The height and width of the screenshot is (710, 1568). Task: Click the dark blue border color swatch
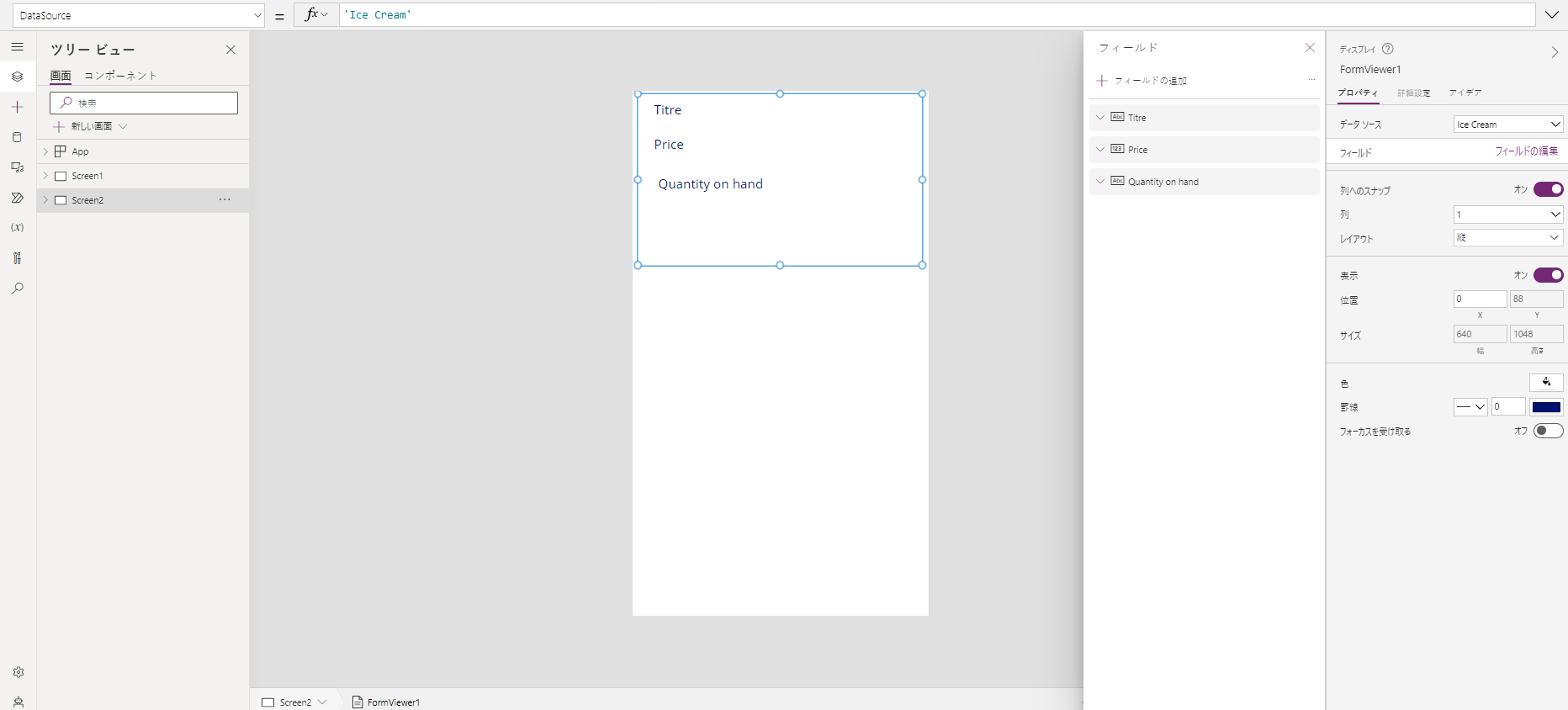pyautogui.click(x=1546, y=407)
